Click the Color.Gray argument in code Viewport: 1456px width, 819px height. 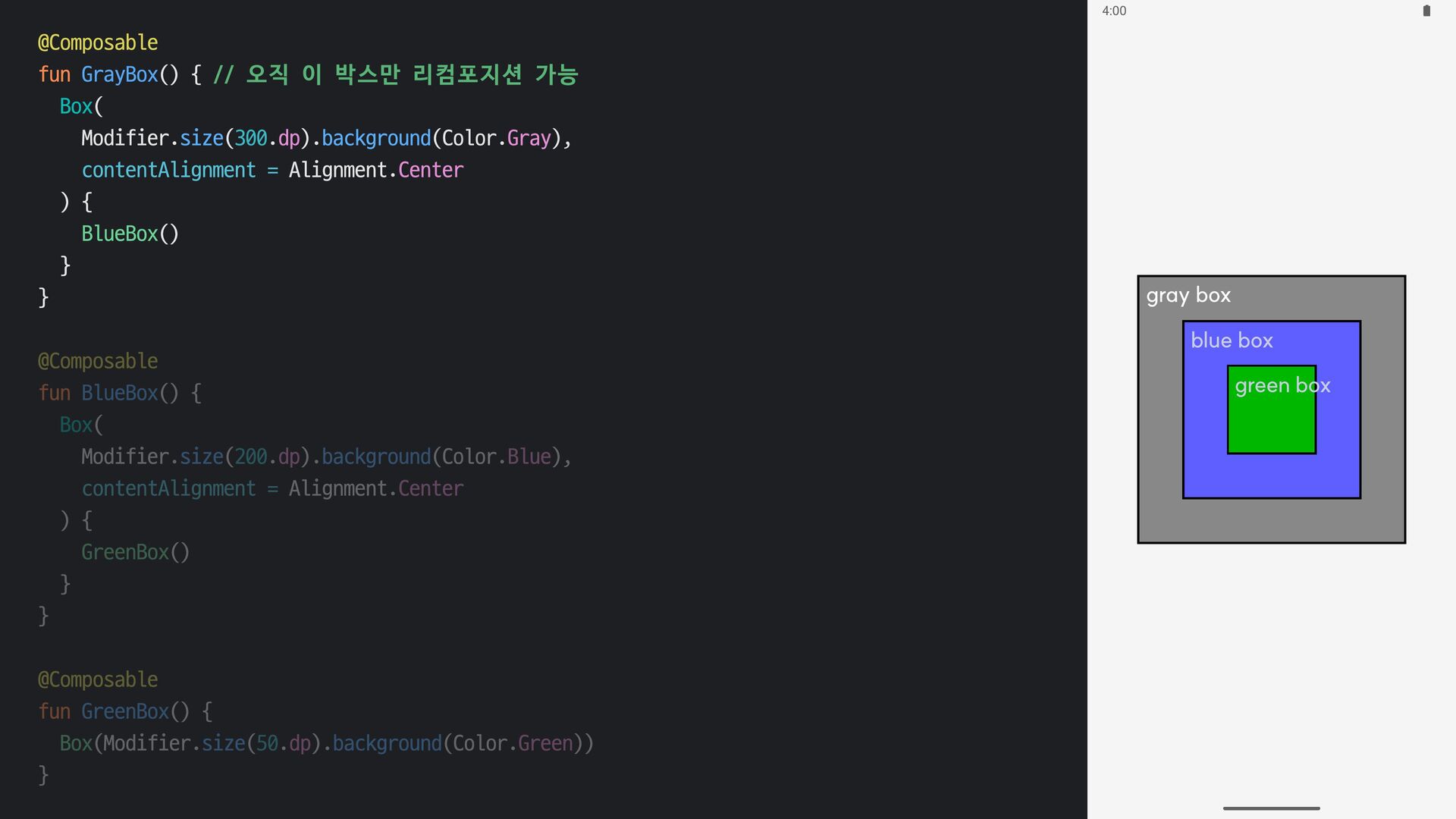[496, 138]
